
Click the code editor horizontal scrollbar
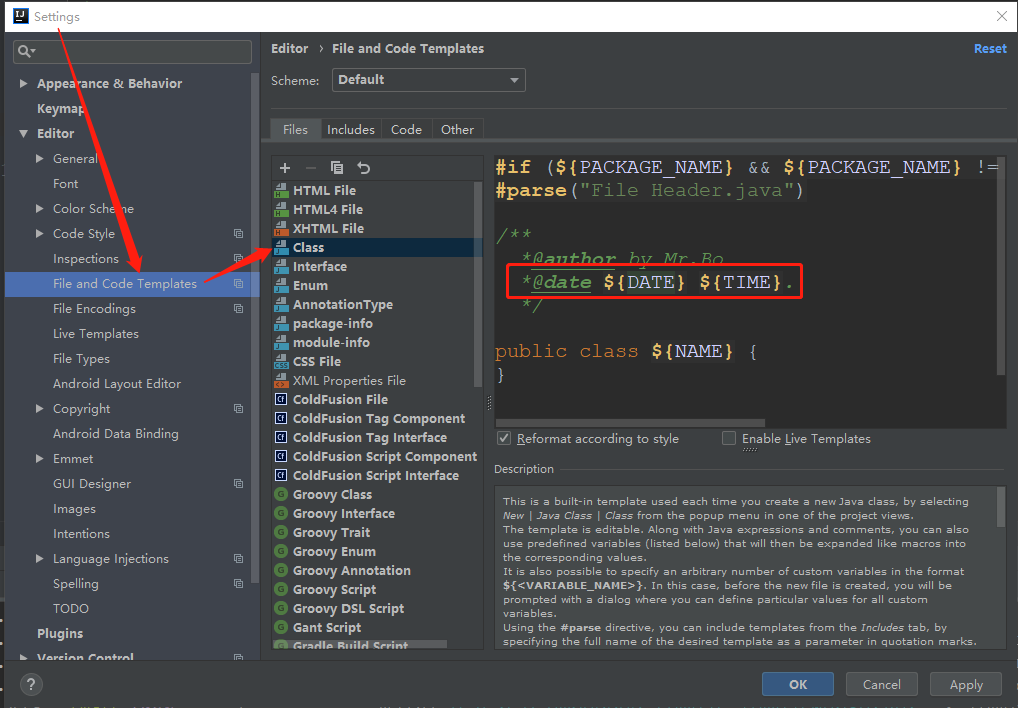pyautogui.click(x=630, y=423)
